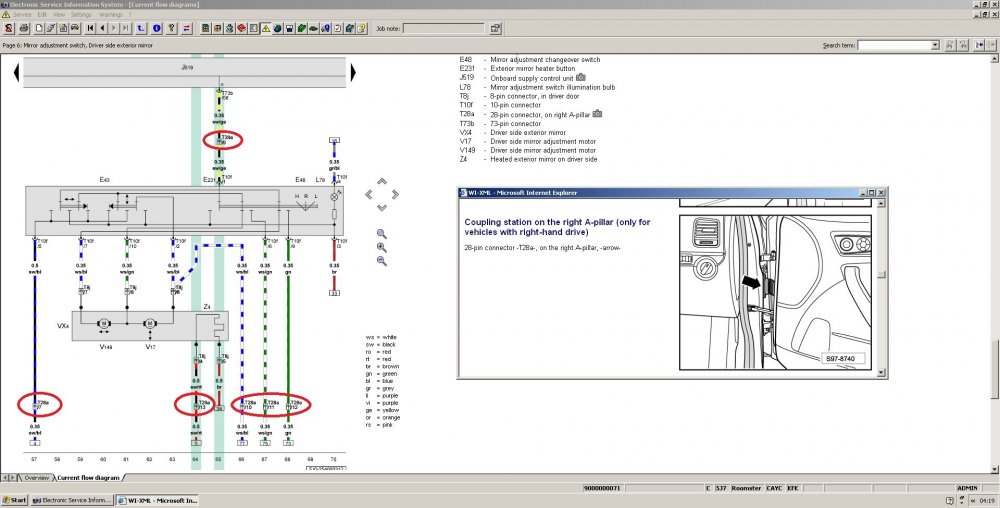Jump to the last diagram page
Image resolution: width=1000 pixels, height=508 pixels.
point(125,28)
